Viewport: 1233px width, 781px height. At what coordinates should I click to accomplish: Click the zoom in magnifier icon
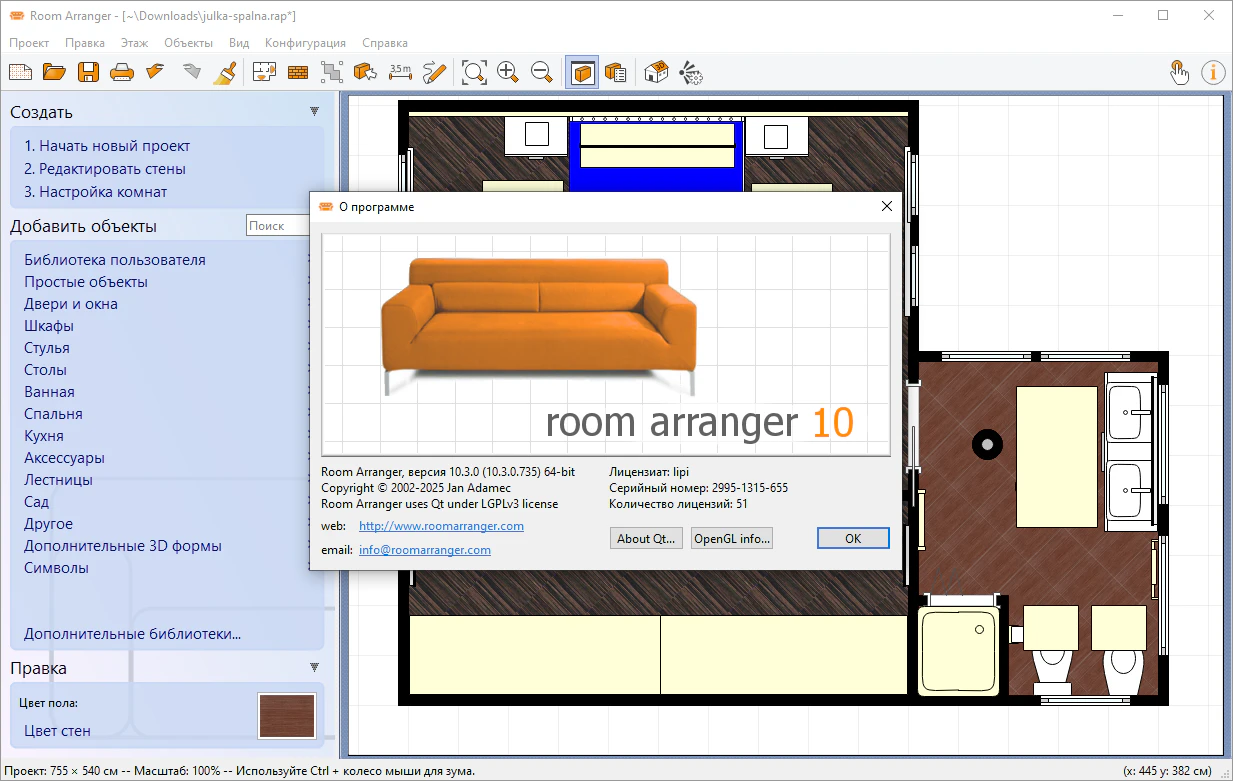point(508,72)
